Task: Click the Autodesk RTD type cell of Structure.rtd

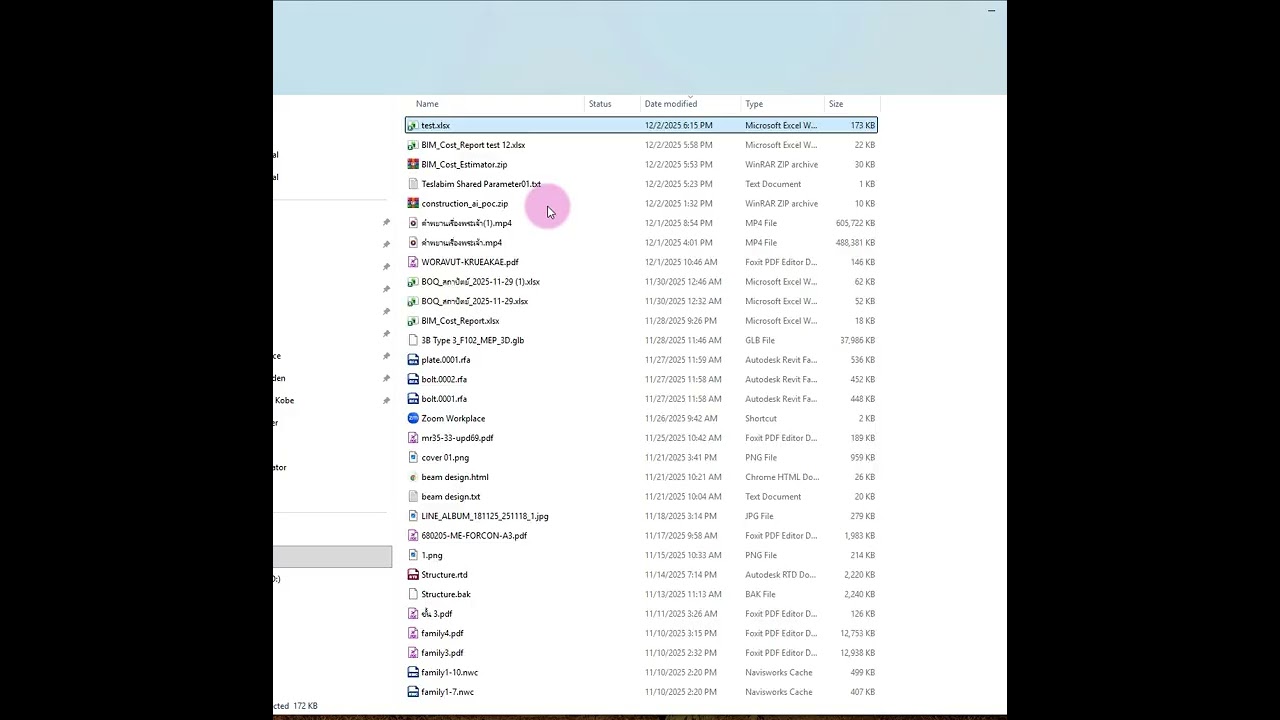Action: [x=780, y=575]
